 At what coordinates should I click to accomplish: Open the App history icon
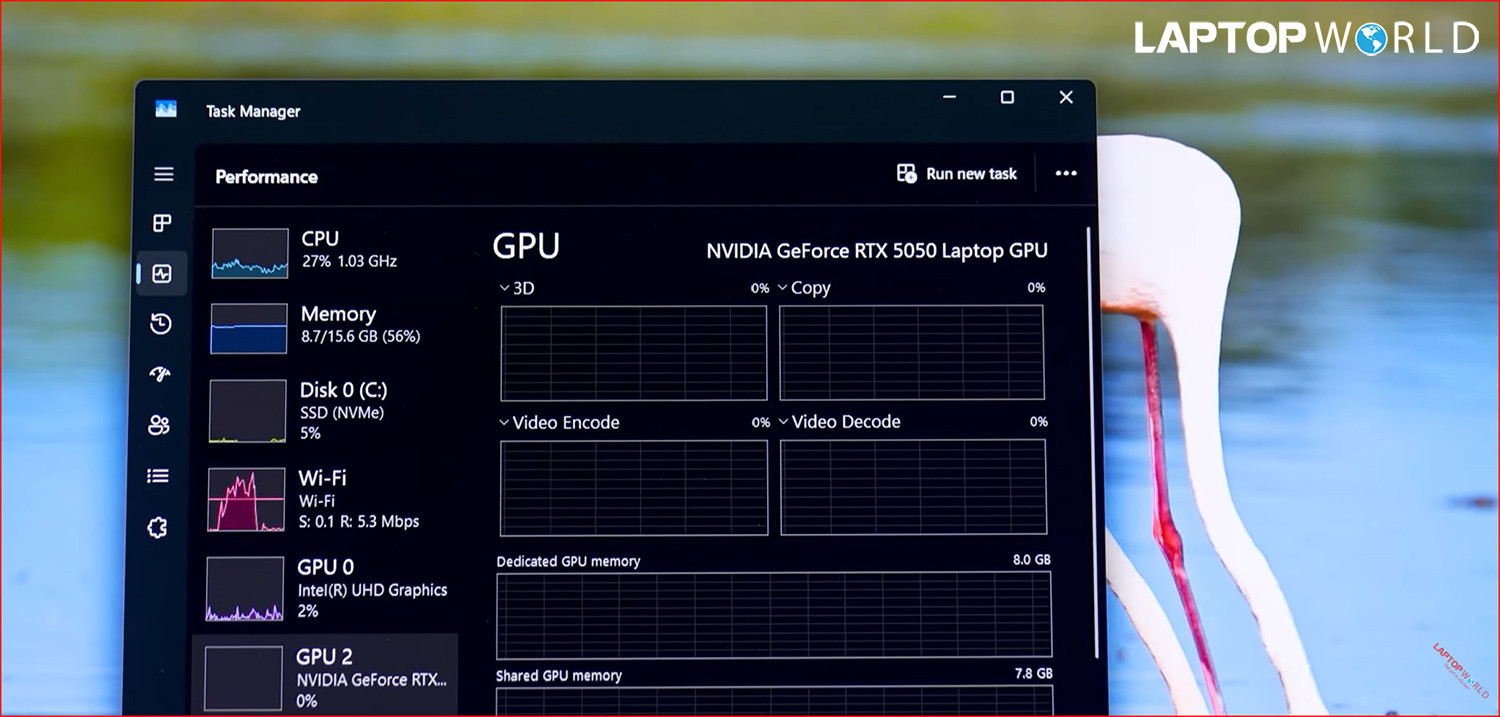coord(161,324)
